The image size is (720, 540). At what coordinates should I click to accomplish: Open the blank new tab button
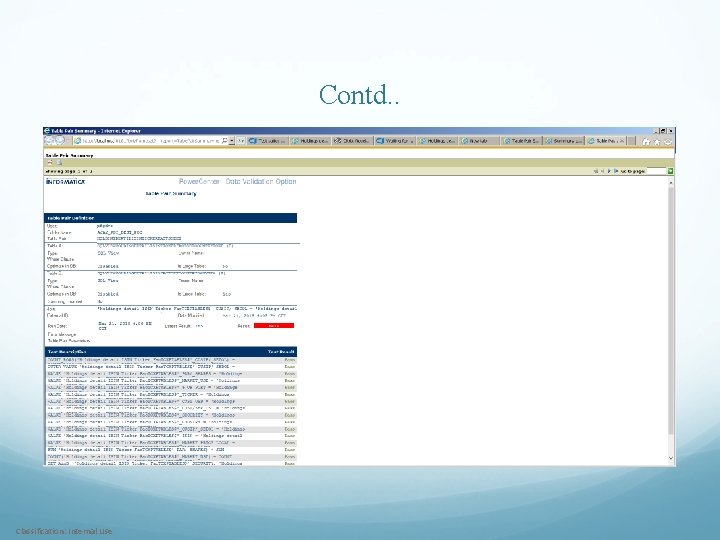[632, 141]
